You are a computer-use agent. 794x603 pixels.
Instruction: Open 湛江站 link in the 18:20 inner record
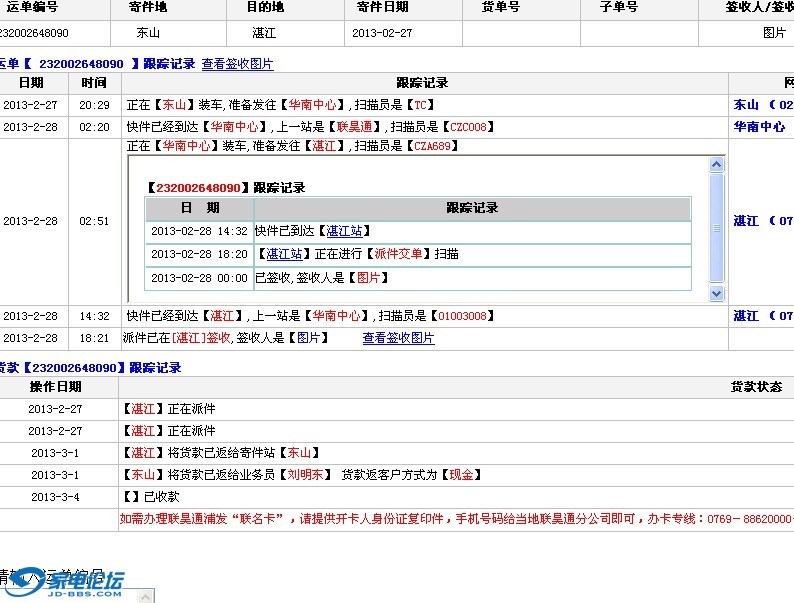point(284,254)
